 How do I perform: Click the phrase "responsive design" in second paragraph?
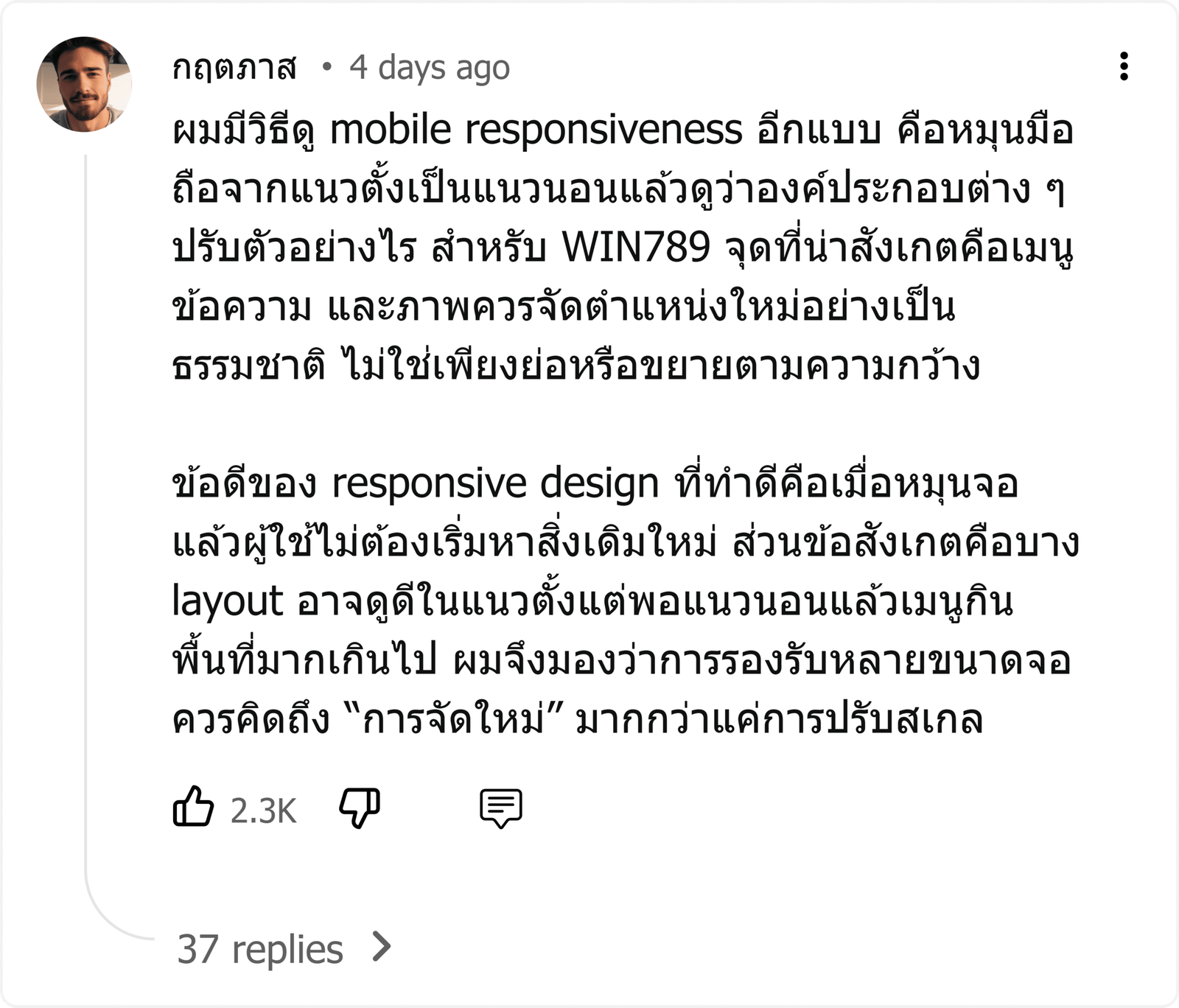[495, 485]
